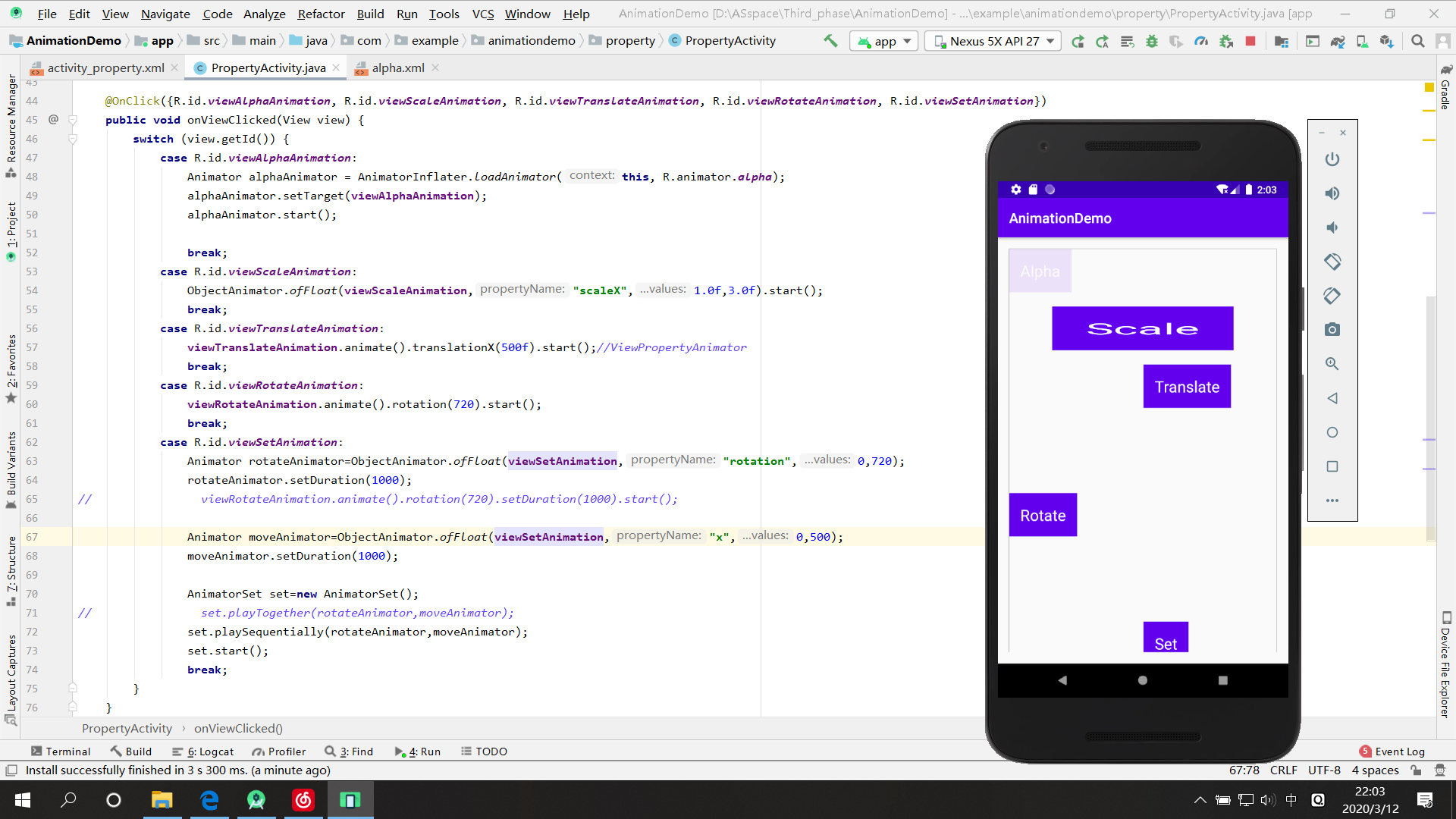Switch to the alpha.xml editor tab

tap(397, 67)
